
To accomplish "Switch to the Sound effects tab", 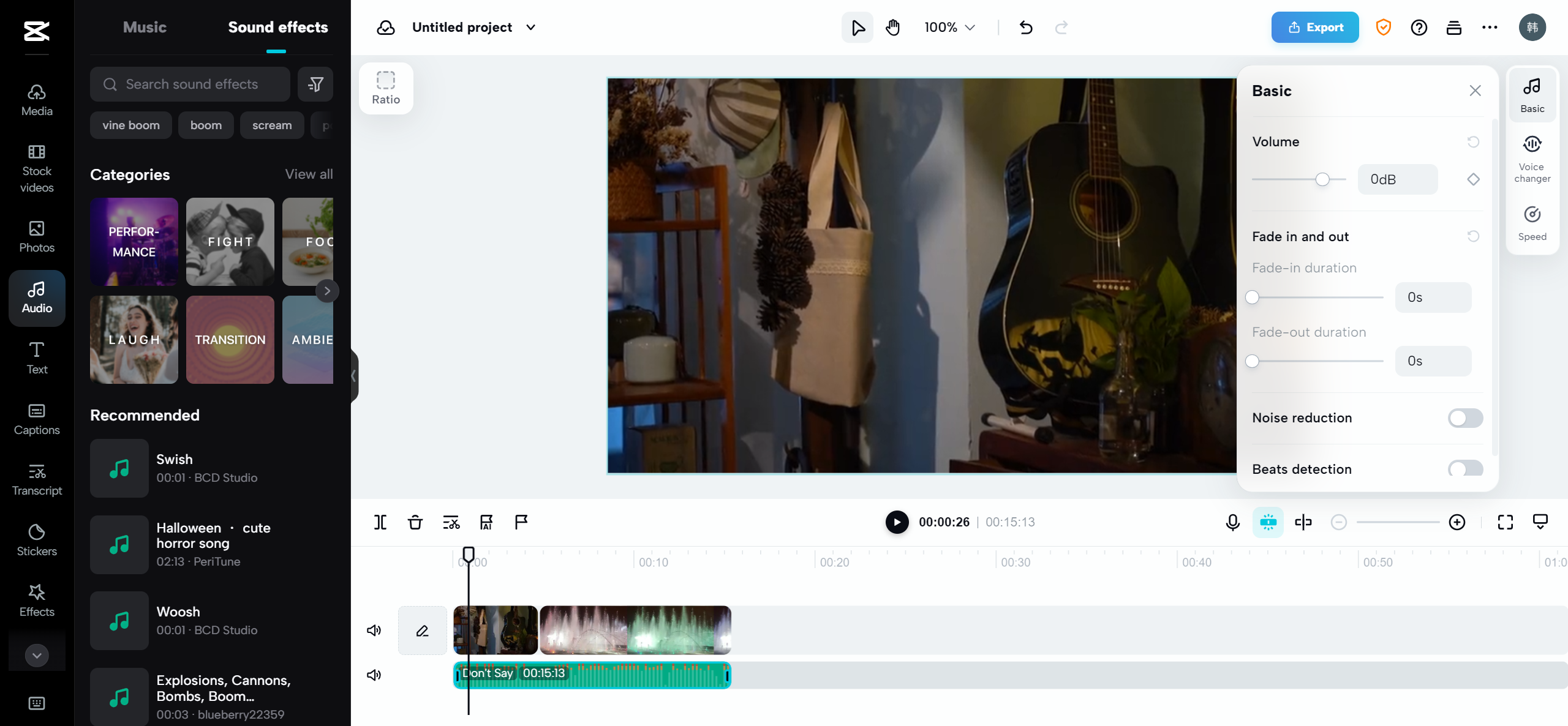I will (278, 27).
